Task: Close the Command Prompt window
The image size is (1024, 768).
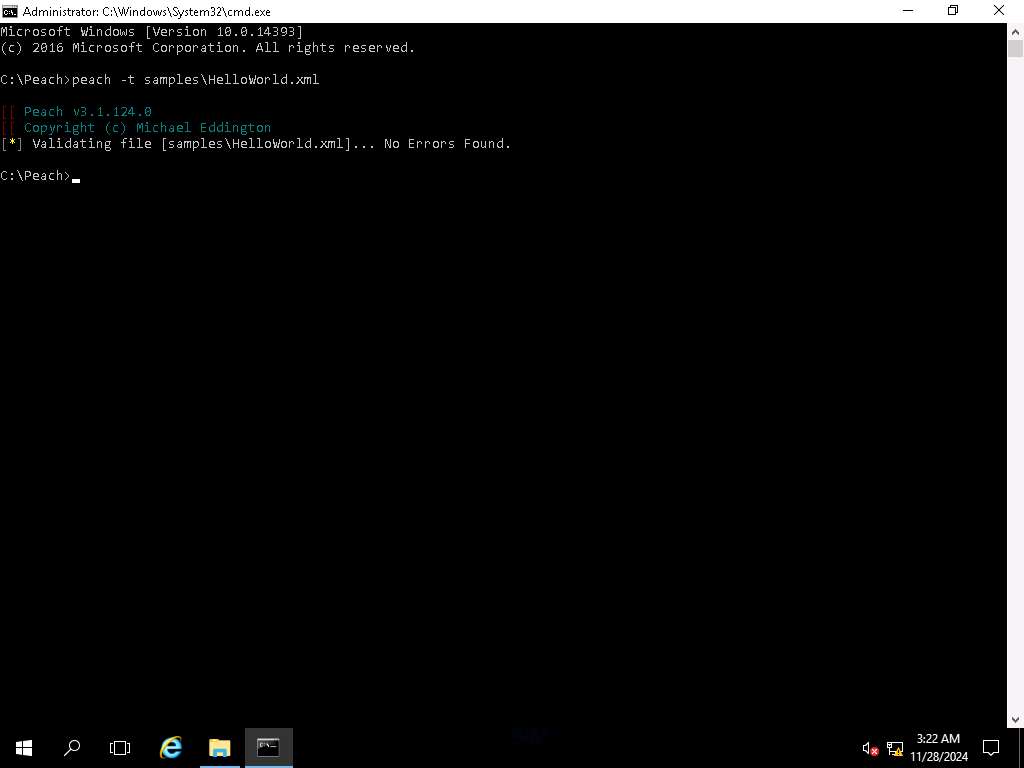Action: [x=999, y=11]
